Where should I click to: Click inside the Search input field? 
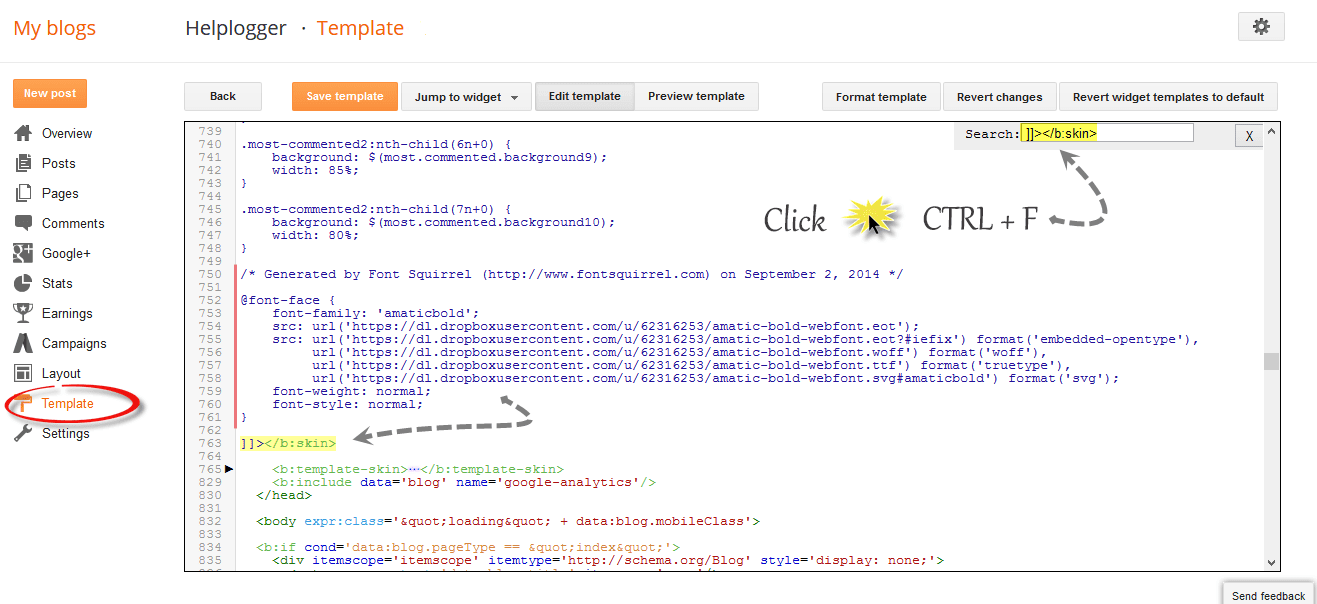pyautogui.click(x=1106, y=133)
